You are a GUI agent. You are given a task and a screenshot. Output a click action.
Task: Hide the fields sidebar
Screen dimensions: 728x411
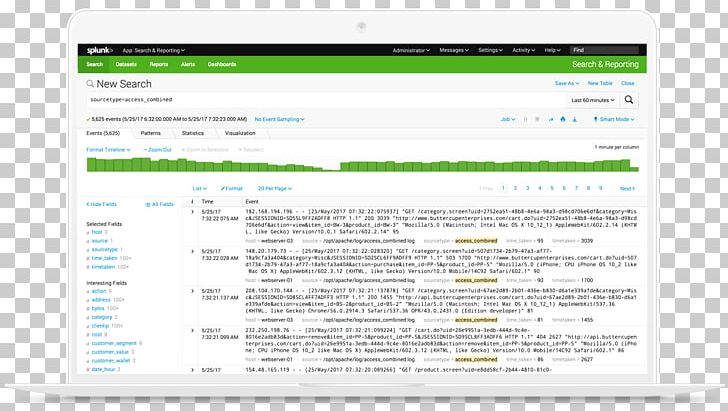coord(102,203)
